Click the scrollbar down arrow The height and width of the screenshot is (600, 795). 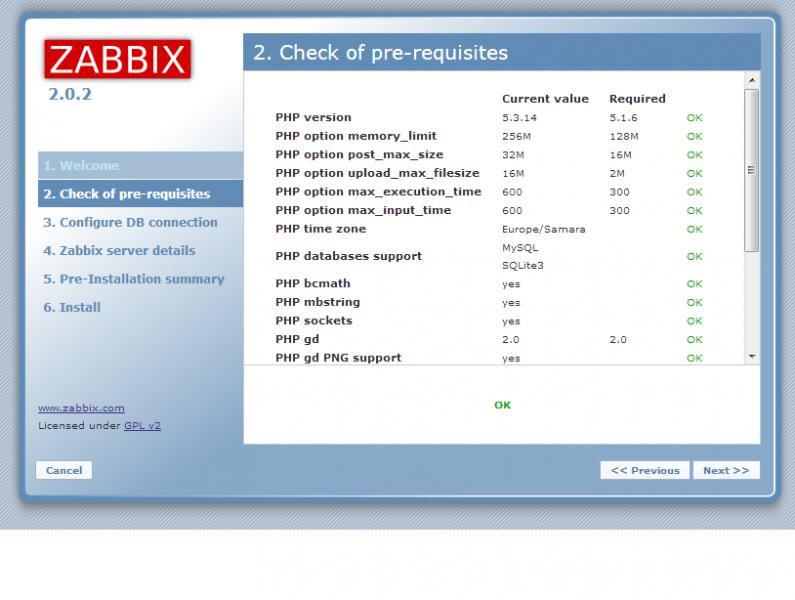[x=752, y=357]
